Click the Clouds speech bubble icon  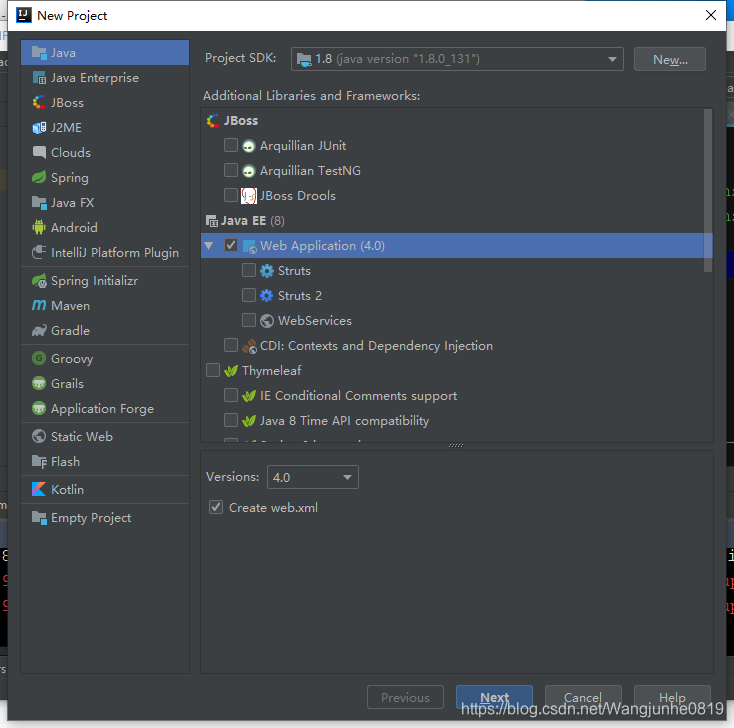[x=39, y=152]
